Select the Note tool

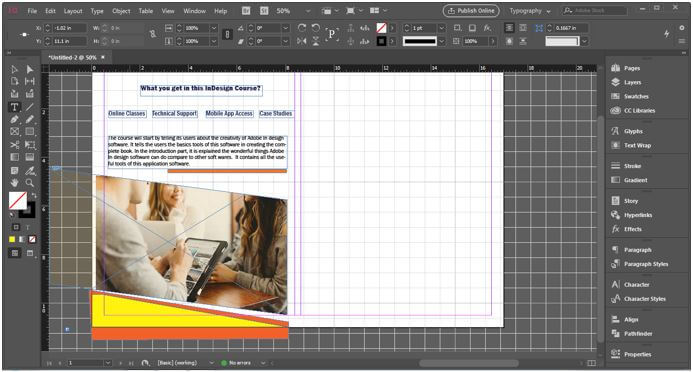click(14, 171)
